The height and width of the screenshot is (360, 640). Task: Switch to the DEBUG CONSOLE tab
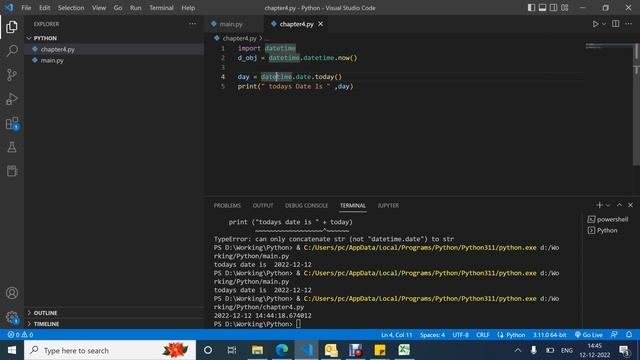[x=307, y=205]
